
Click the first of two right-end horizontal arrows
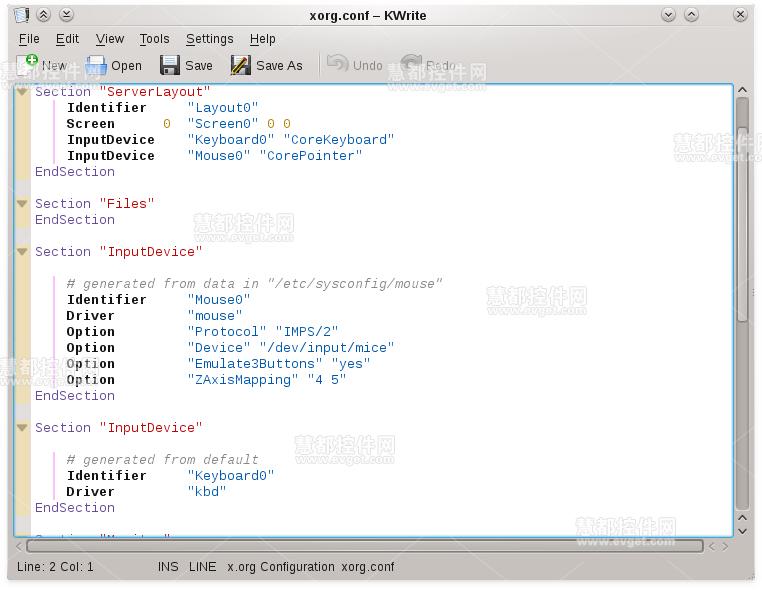(x=712, y=547)
